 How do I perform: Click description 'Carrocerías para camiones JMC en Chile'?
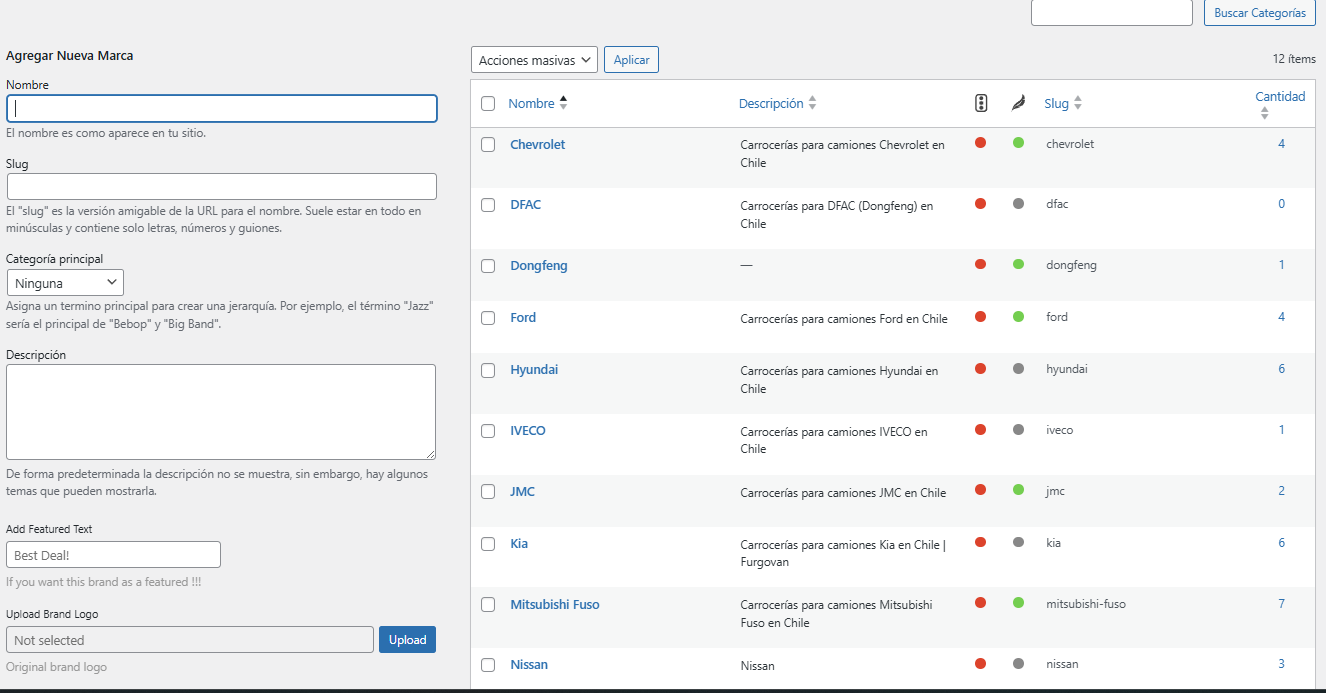point(843,493)
